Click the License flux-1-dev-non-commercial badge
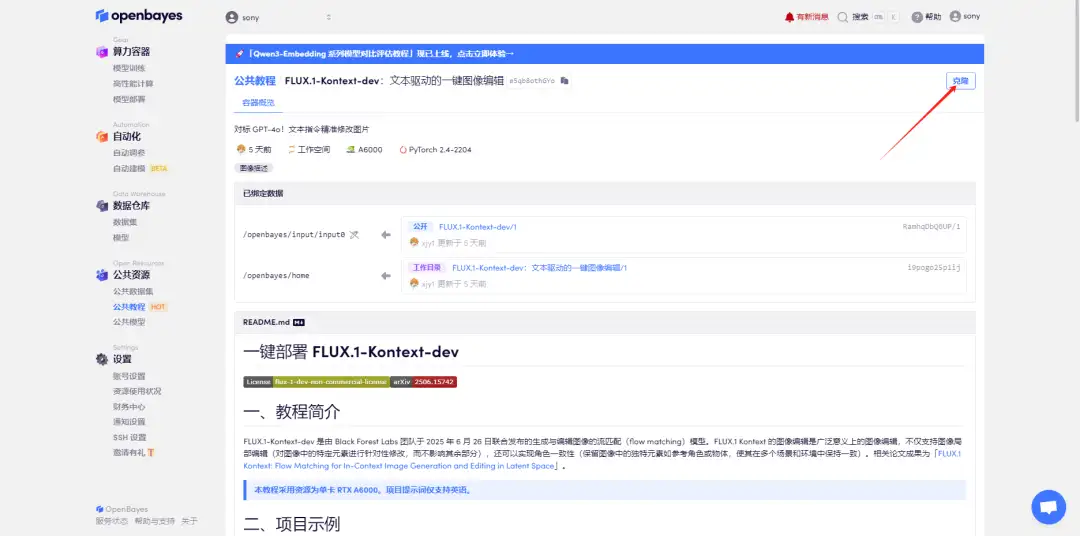This screenshot has width=1080, height=536. point(316,382)
